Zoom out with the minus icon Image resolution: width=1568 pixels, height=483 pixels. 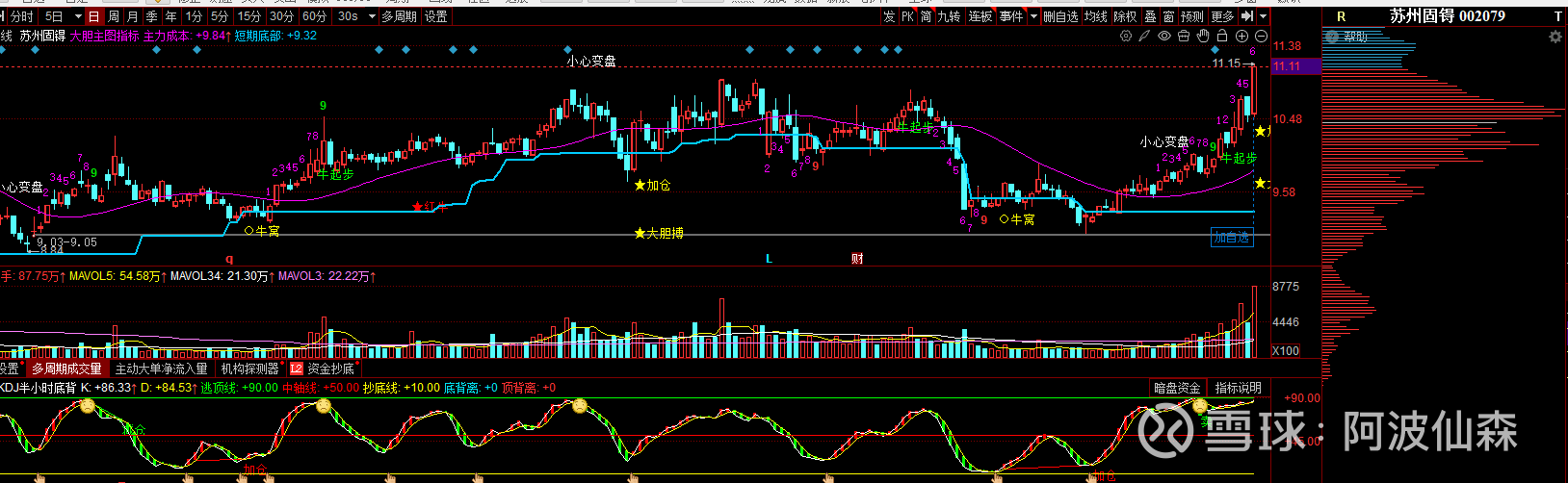[1261, 36]
